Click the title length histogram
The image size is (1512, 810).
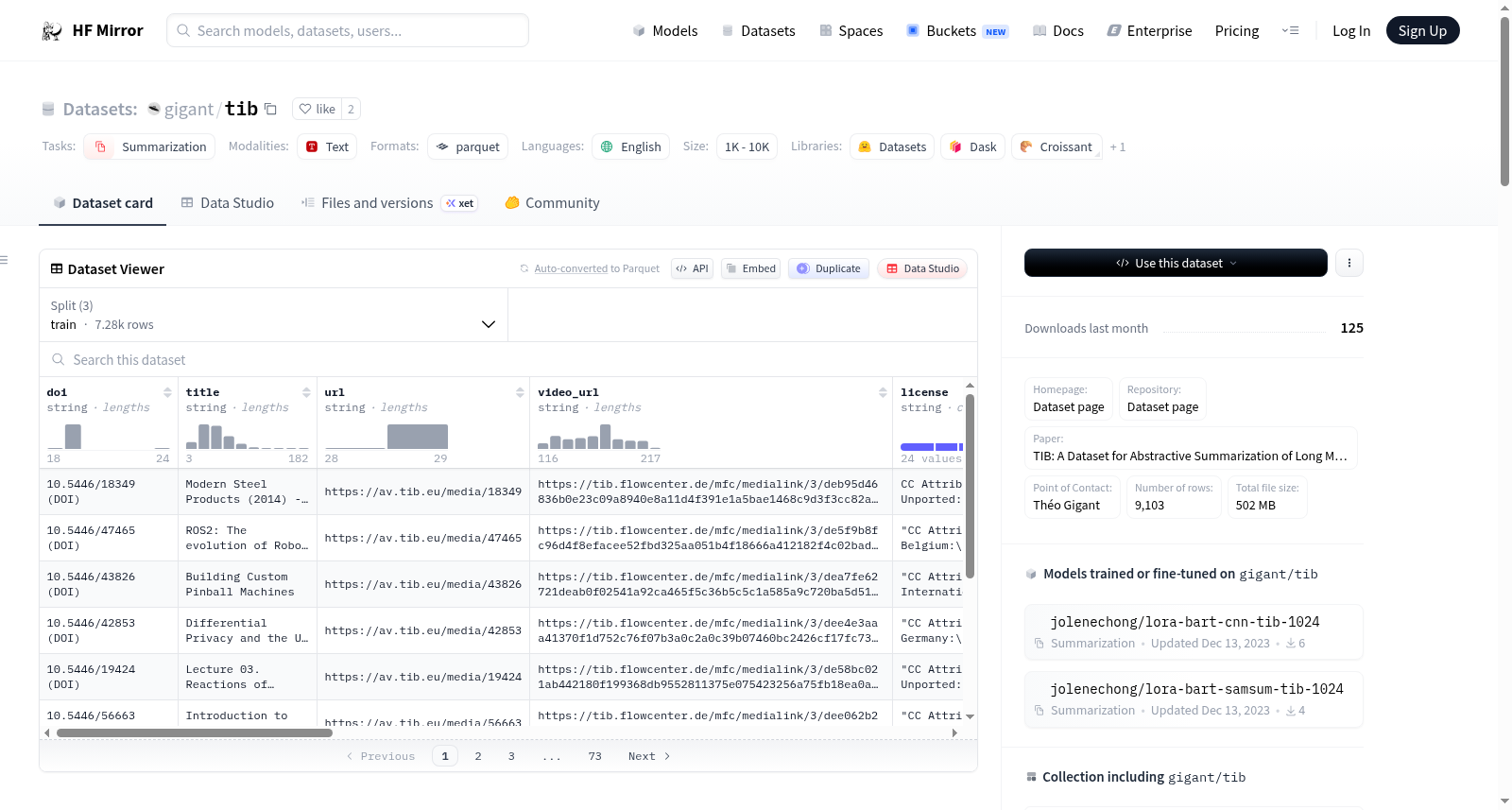(248, 436)
